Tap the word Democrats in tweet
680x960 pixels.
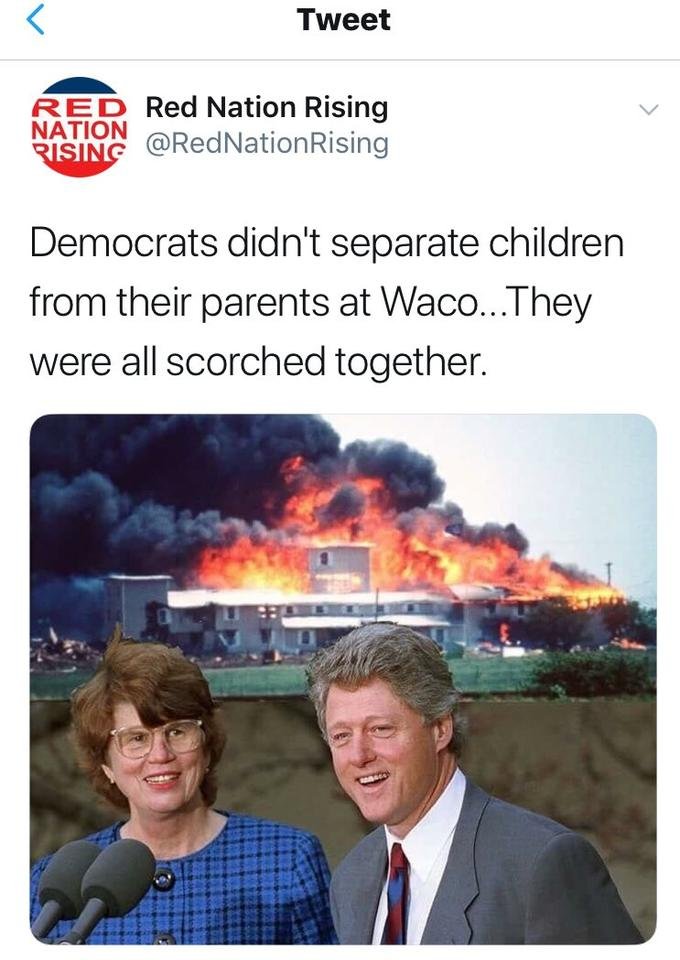tap(123, 242)
